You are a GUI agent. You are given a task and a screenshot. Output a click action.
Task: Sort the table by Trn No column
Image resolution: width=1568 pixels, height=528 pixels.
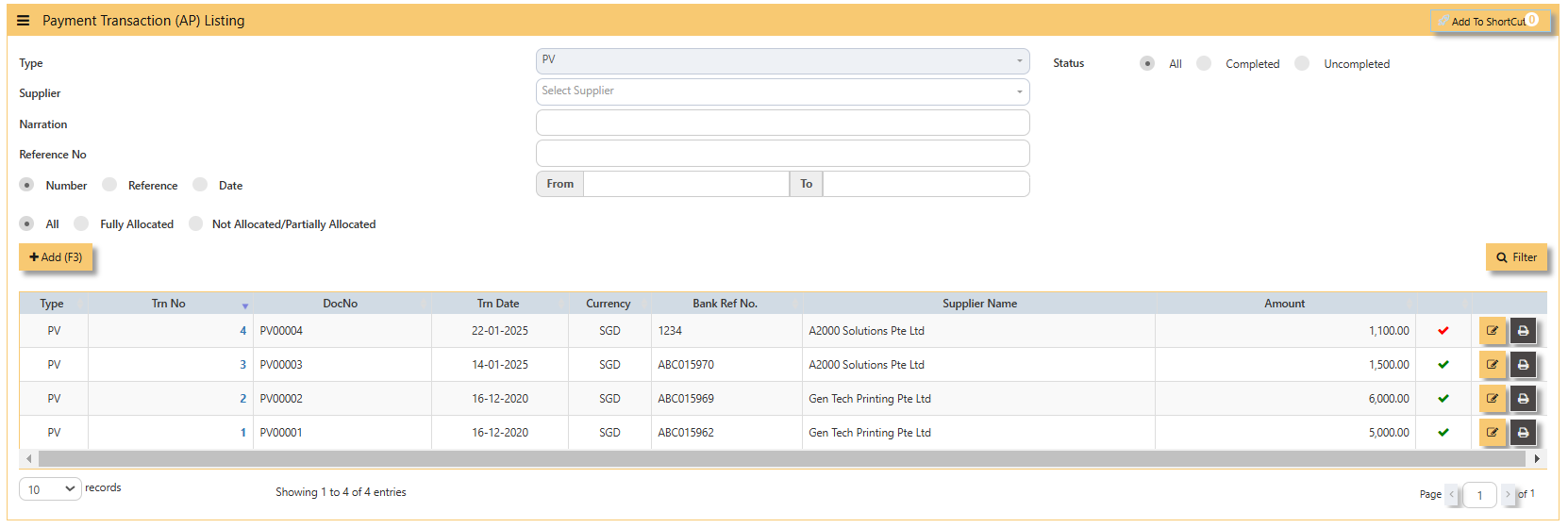click(x=169, y=304)
